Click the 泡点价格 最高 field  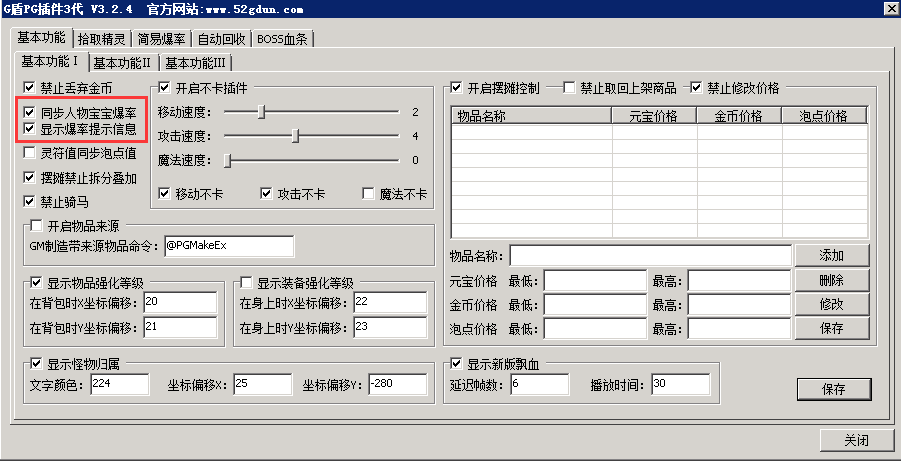click(740, 329)
